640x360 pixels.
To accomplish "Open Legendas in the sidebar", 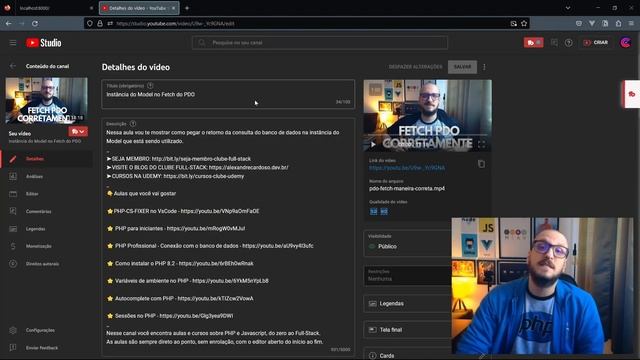I will click(47, 229).
